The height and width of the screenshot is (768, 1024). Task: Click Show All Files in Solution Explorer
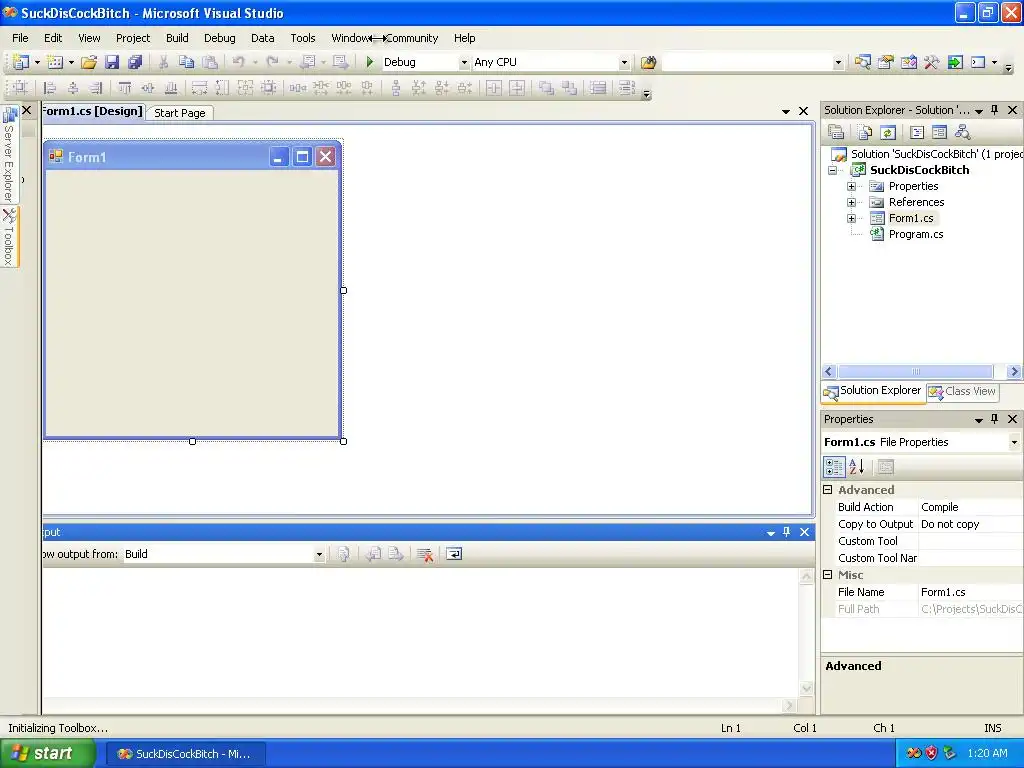click(x=865, y=133)
